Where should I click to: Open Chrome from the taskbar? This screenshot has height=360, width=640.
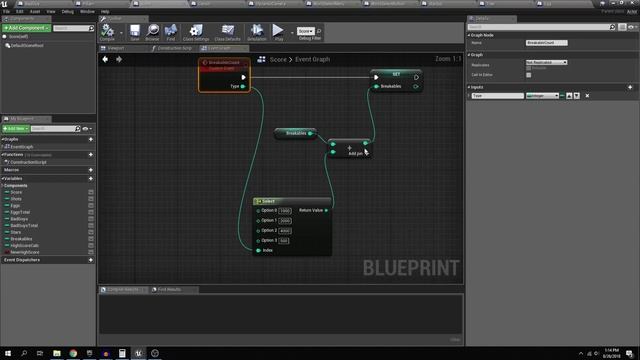[73, 353]
